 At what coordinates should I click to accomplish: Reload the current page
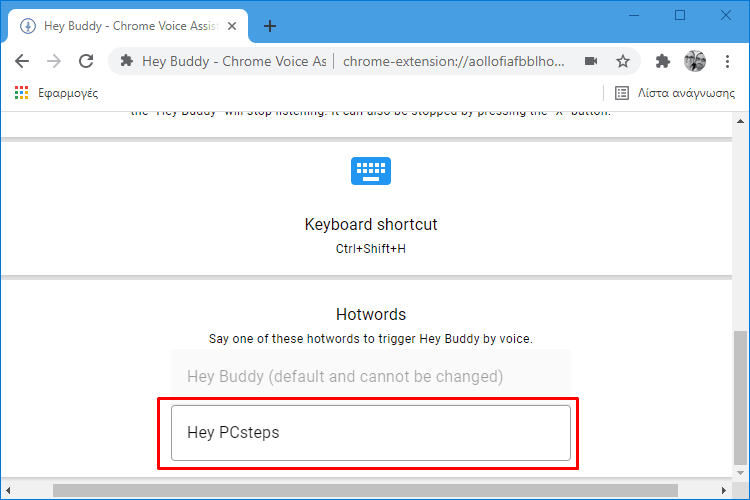click(86, 61)
